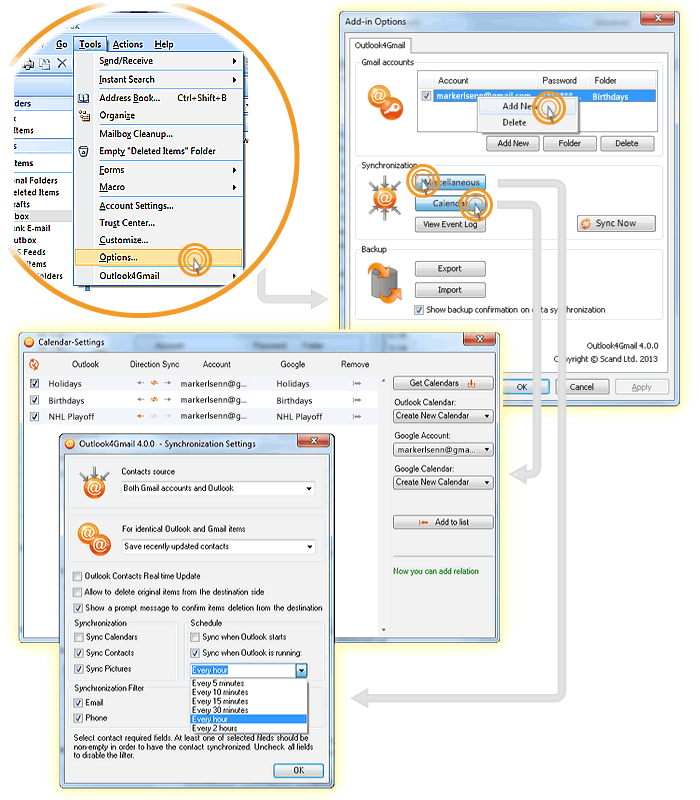Open the Outlook4Gmail submenu entry
Screen dimensions: 700x800
coord(158,276)
